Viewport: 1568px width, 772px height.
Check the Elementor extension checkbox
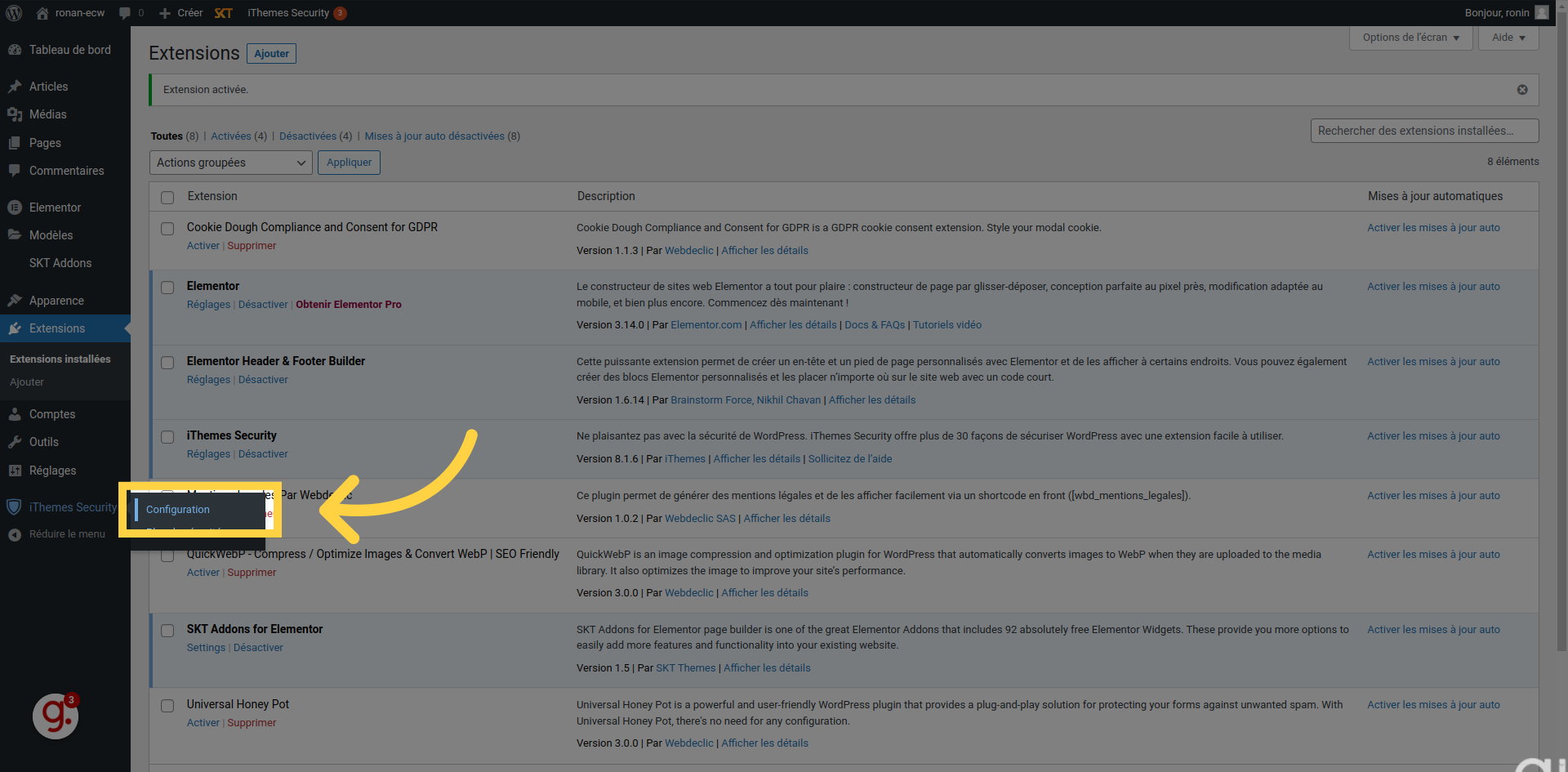[x=167, y=288]
